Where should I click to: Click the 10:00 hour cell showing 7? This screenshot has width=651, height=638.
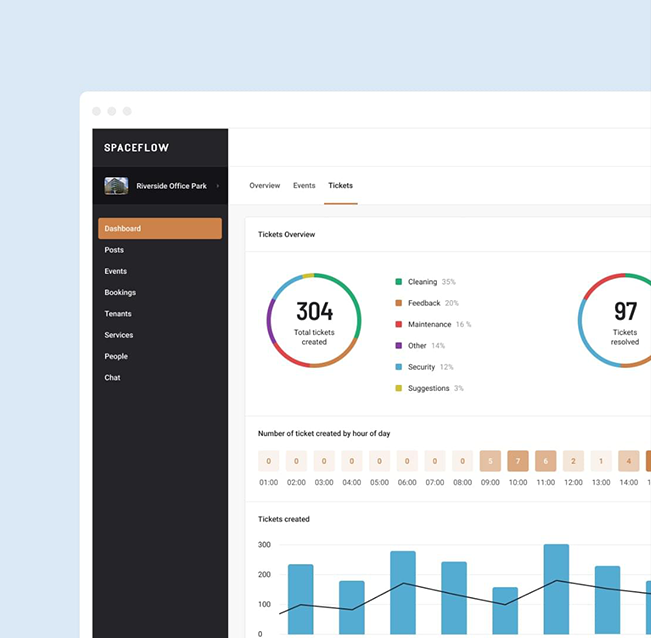pyautogui.click(x=518, y=461)
